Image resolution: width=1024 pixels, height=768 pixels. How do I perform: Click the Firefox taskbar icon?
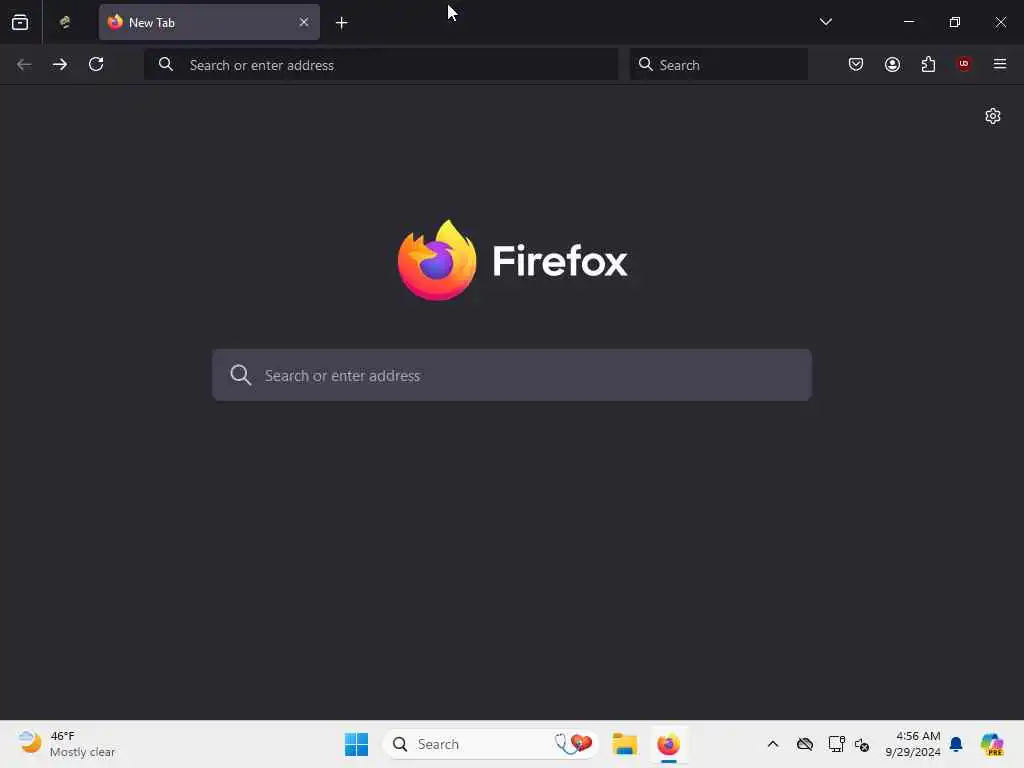[x=668, y=744]
